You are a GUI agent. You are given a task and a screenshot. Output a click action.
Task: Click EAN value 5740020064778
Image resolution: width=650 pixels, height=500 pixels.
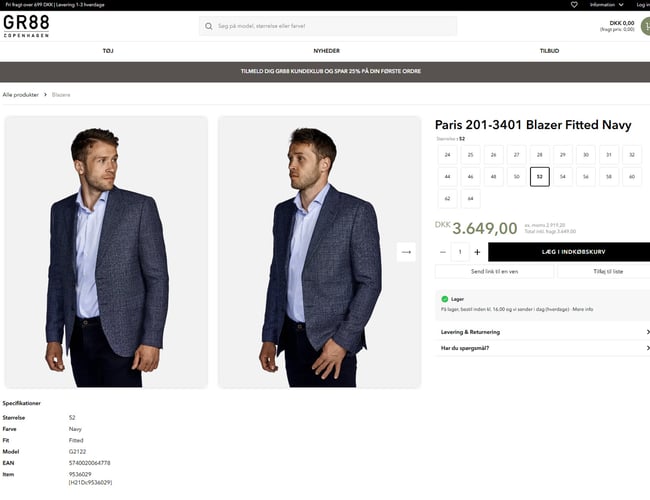[90, 463]
